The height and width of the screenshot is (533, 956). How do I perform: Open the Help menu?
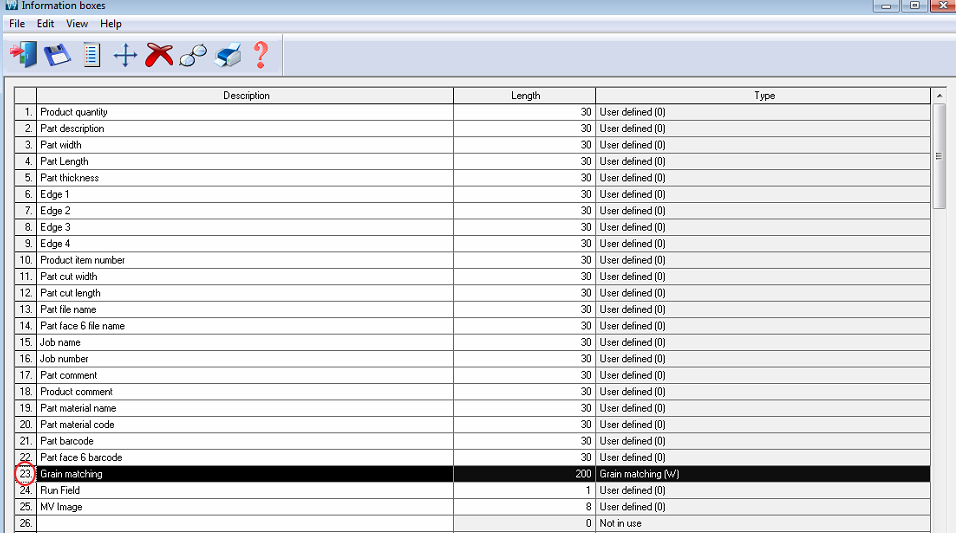coord(111,23)
